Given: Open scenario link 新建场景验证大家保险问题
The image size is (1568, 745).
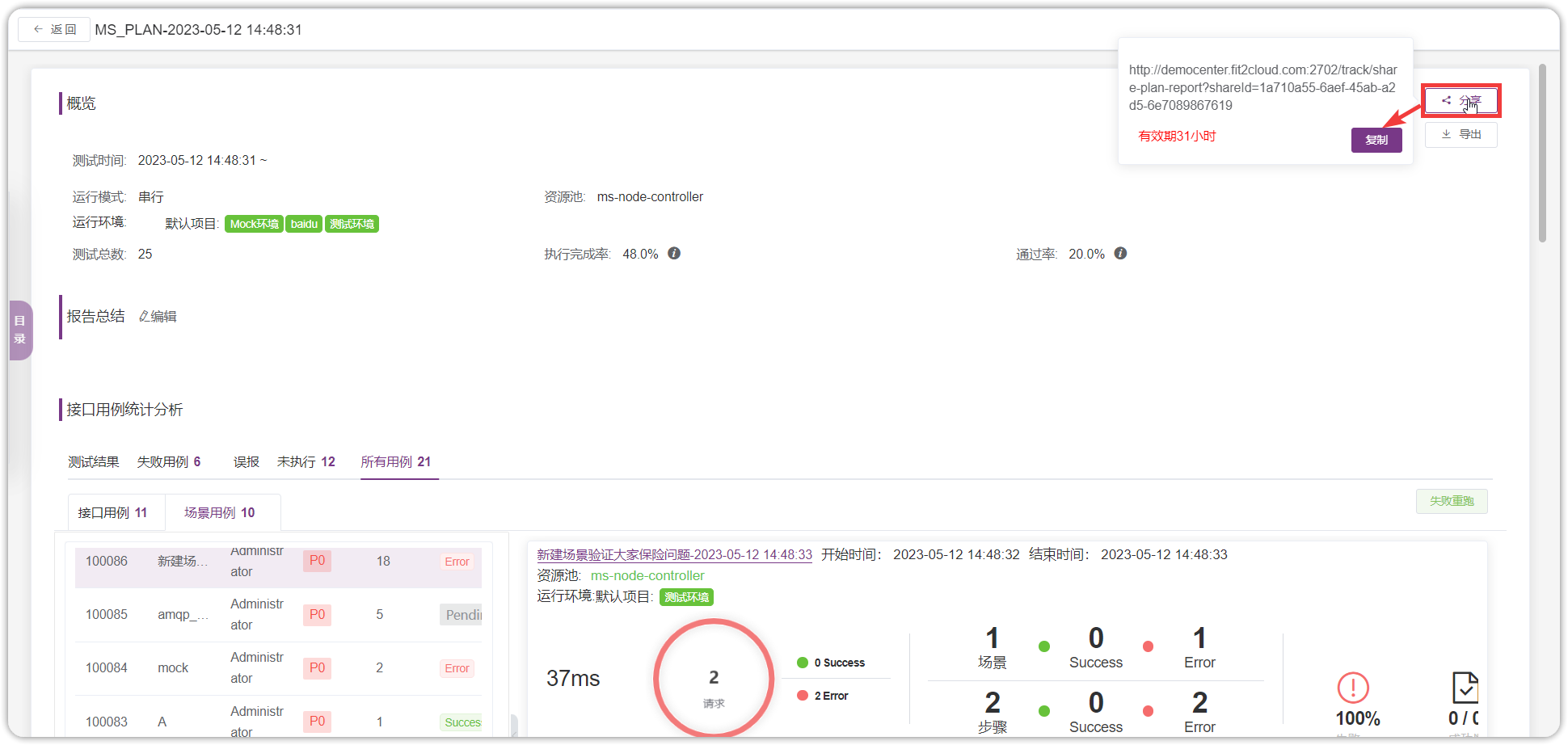Looking at the screenshot, I should (x=675, y=555).
